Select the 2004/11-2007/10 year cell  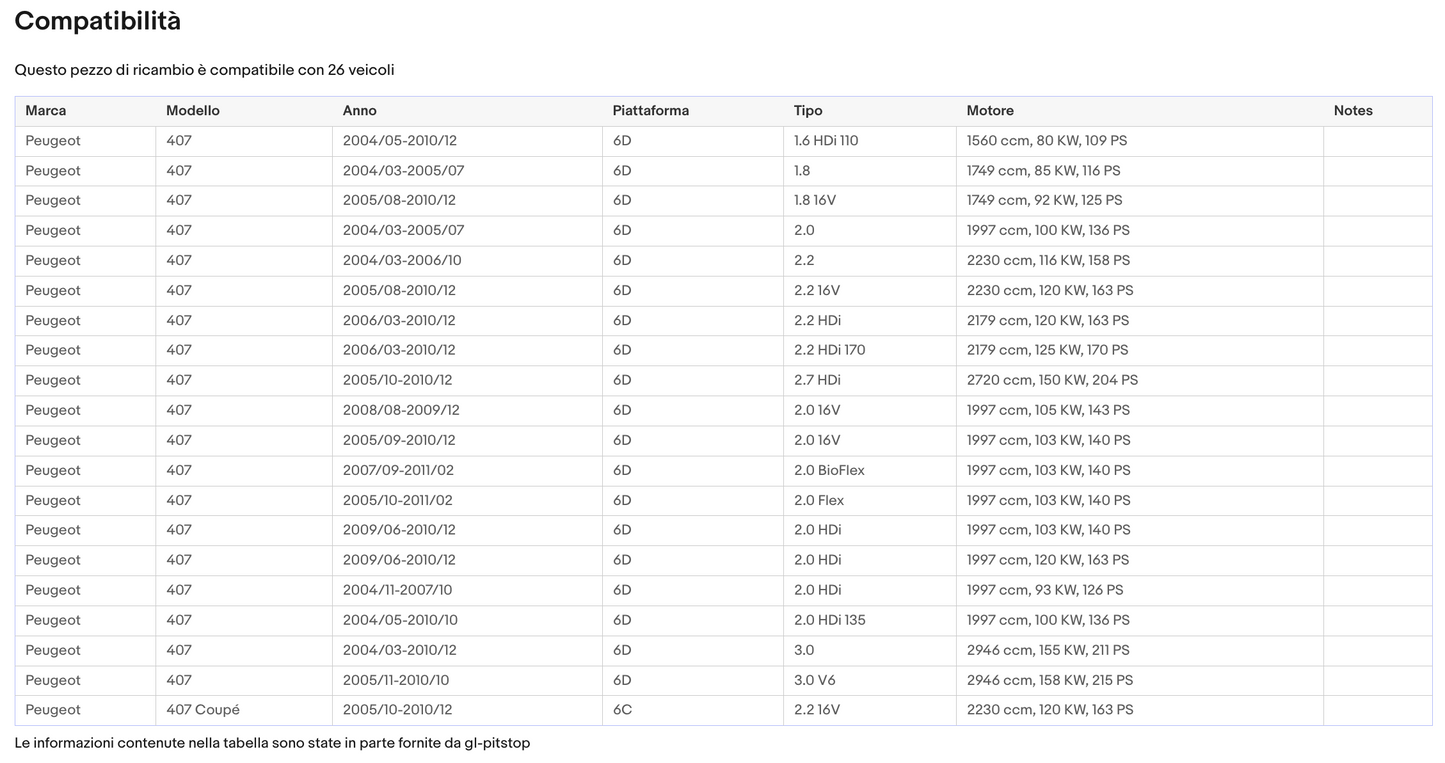tap(397, 590)
